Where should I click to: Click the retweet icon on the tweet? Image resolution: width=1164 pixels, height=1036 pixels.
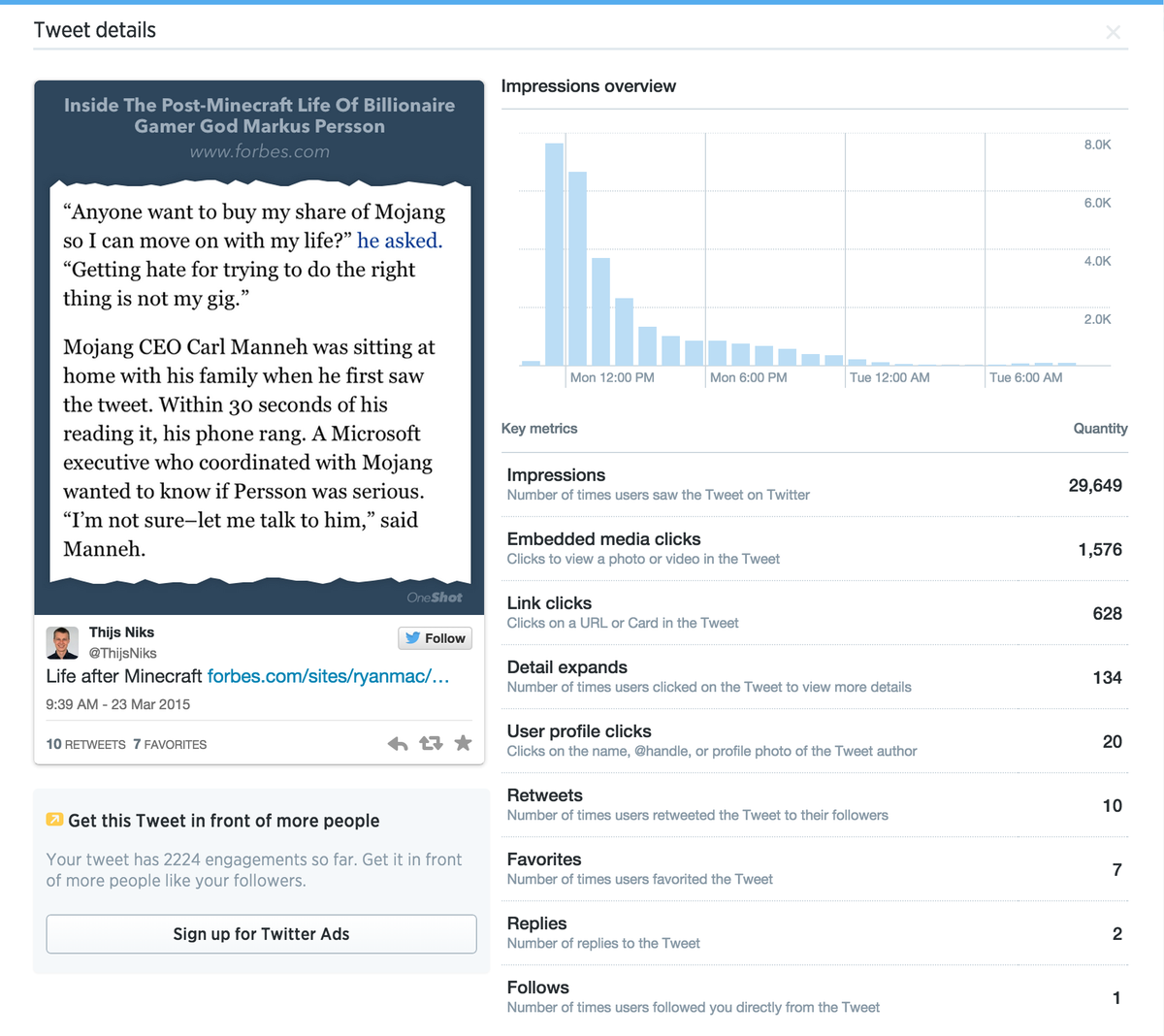[x=431, y=743]
